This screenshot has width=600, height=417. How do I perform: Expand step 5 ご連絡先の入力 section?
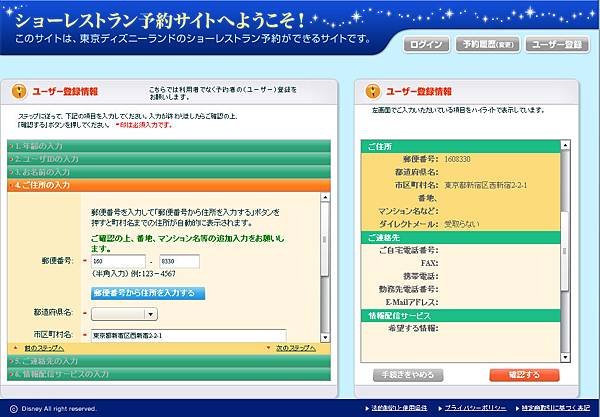click(169, 361)
